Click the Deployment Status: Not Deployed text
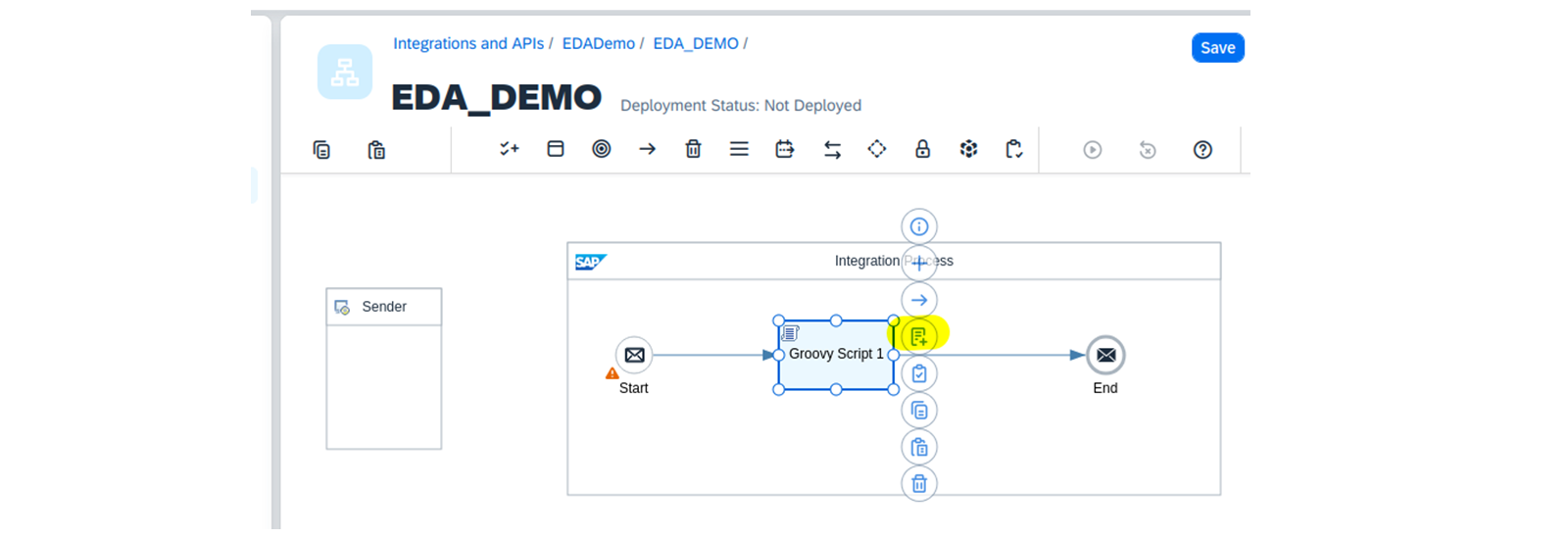This screenshot has width=1568, height=539. 741,105
